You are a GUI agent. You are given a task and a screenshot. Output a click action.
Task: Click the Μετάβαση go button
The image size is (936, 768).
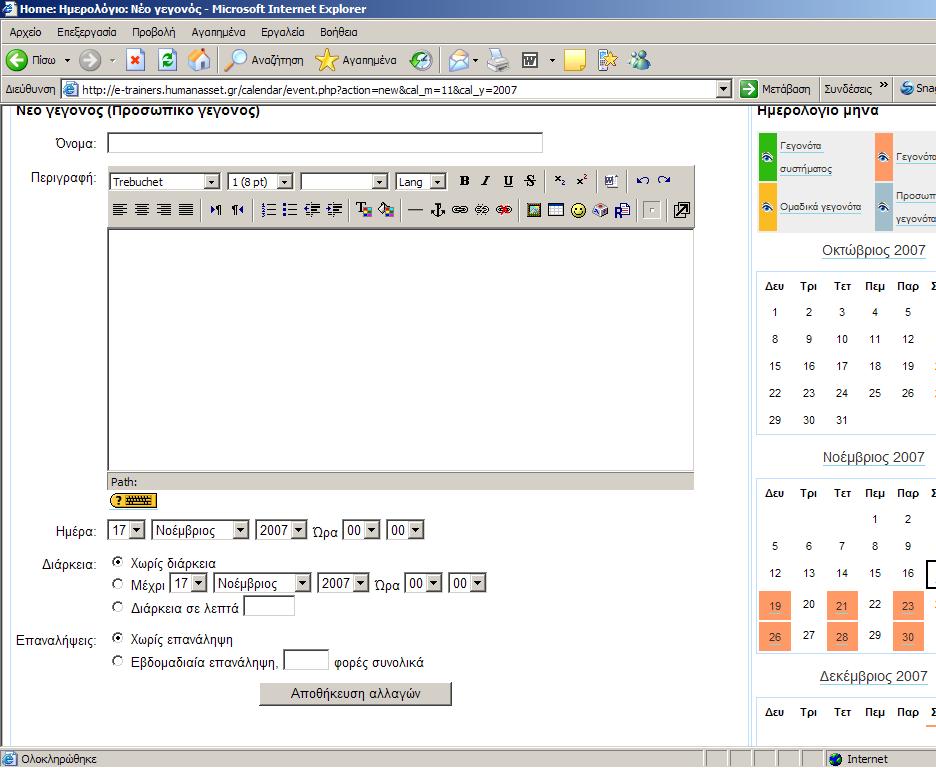click(x=775, y=90)
